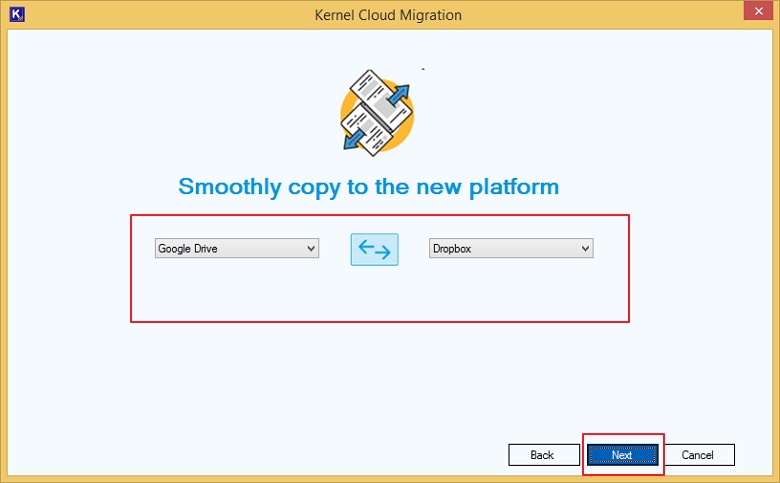Viewport: 780px width, 483px height.
Task: Open the Google Drive source dropdown
Action: pyautogui.click(x=237, y=248)
